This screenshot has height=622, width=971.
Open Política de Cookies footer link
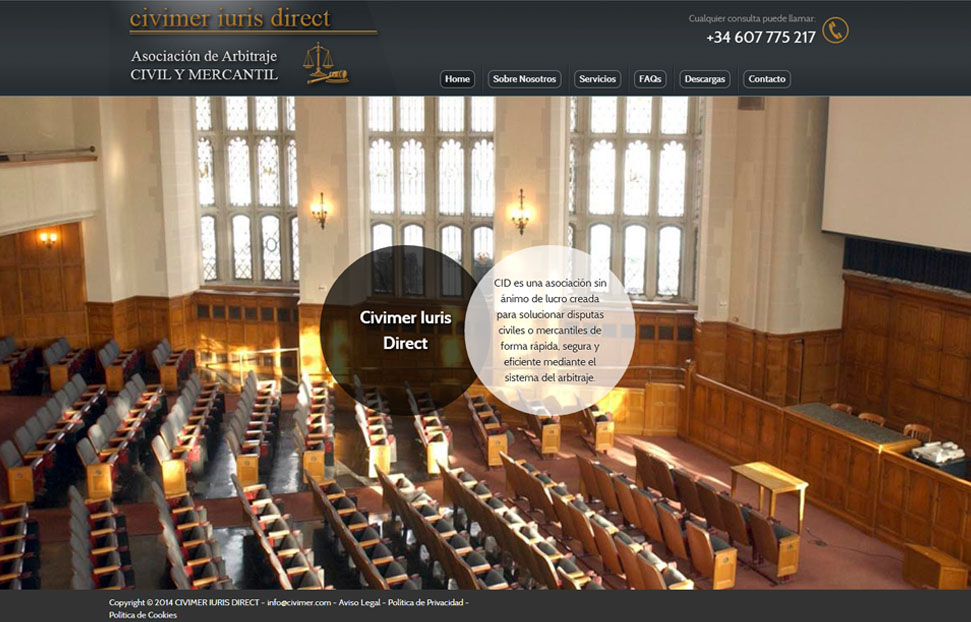(x=143, y=615)
